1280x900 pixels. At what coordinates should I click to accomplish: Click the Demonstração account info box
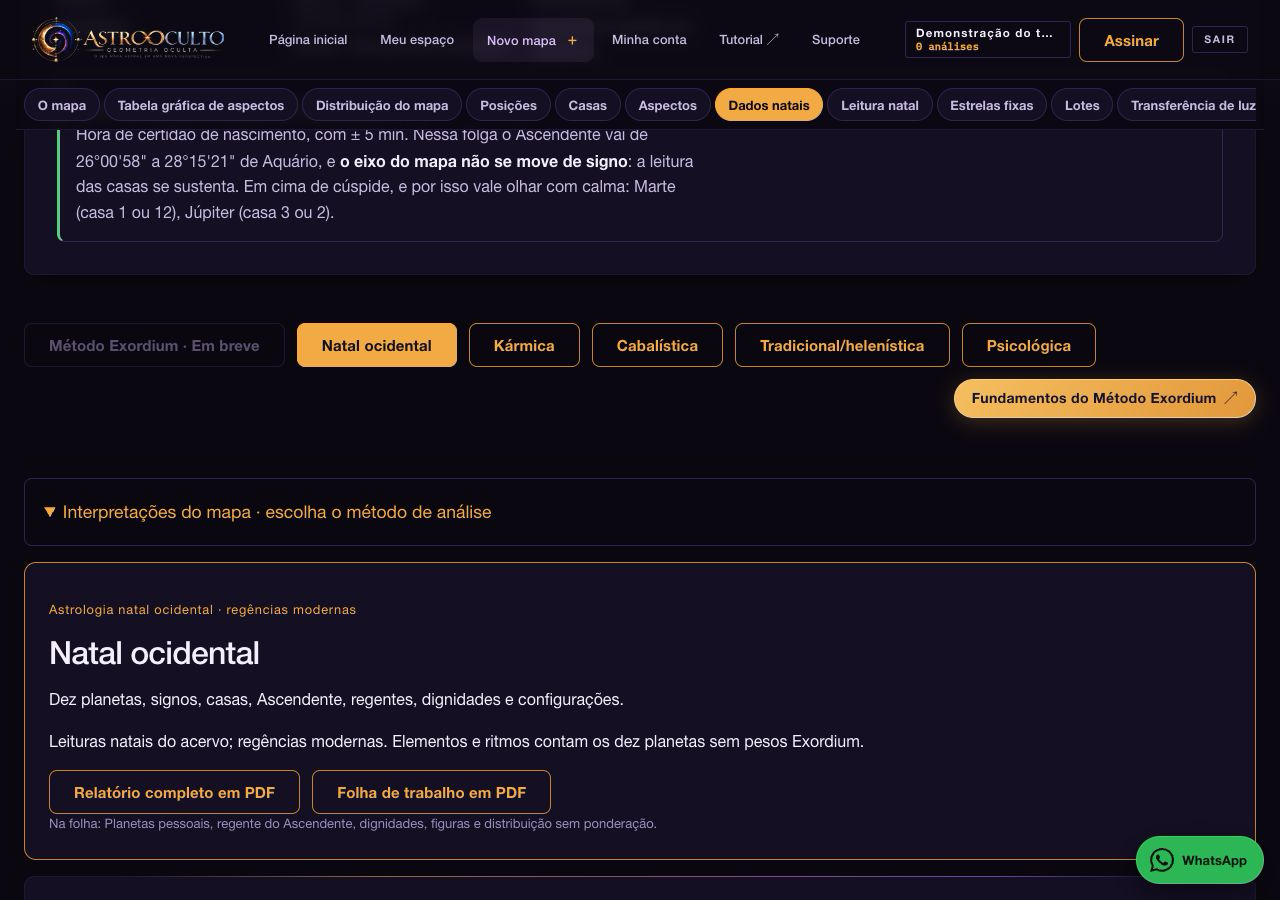pos(988,40)
